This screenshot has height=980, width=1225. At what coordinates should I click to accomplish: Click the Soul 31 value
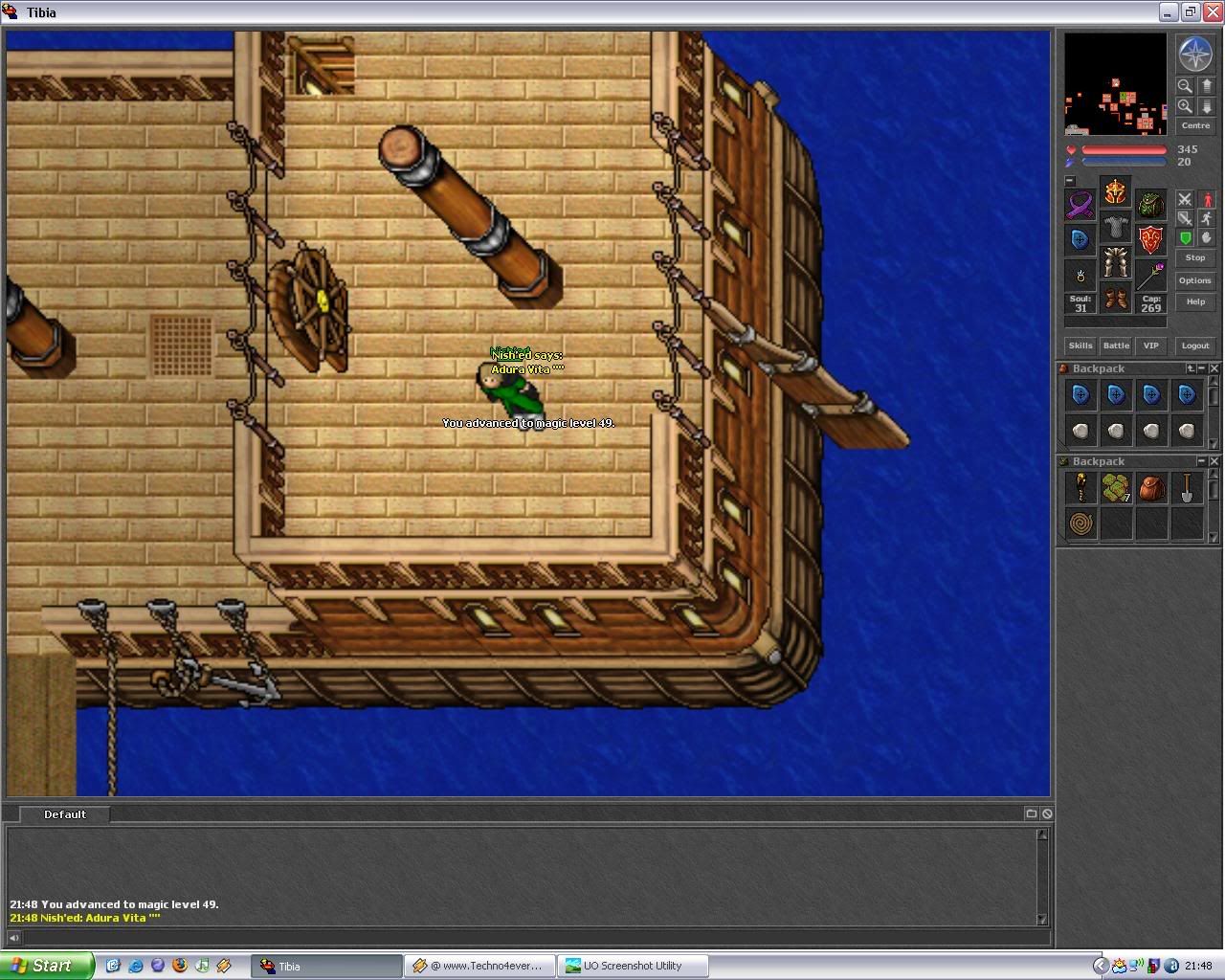point(1080,304)
